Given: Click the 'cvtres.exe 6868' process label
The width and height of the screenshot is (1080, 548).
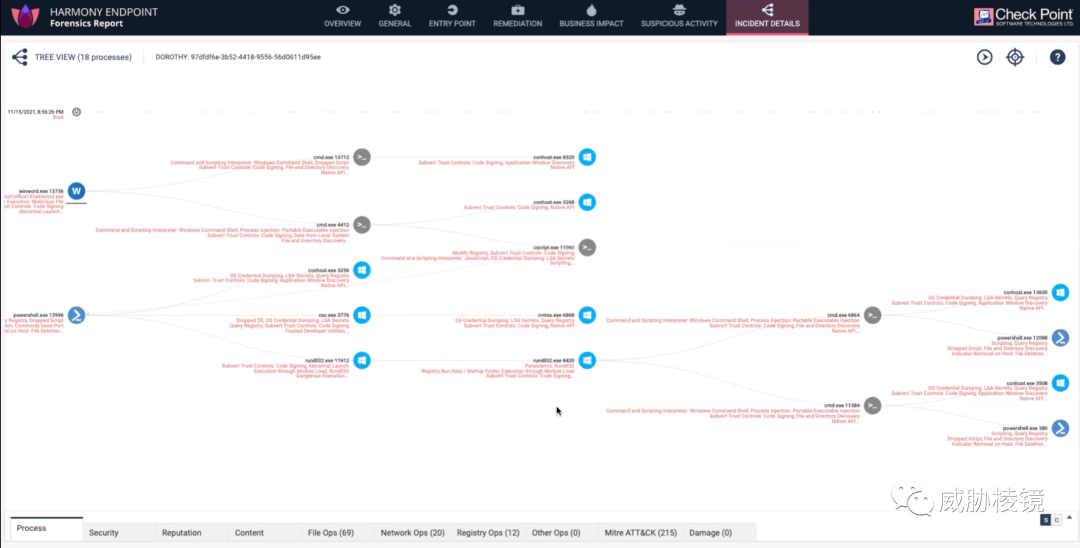Looking at the screenshot, I should pos(556,315).
